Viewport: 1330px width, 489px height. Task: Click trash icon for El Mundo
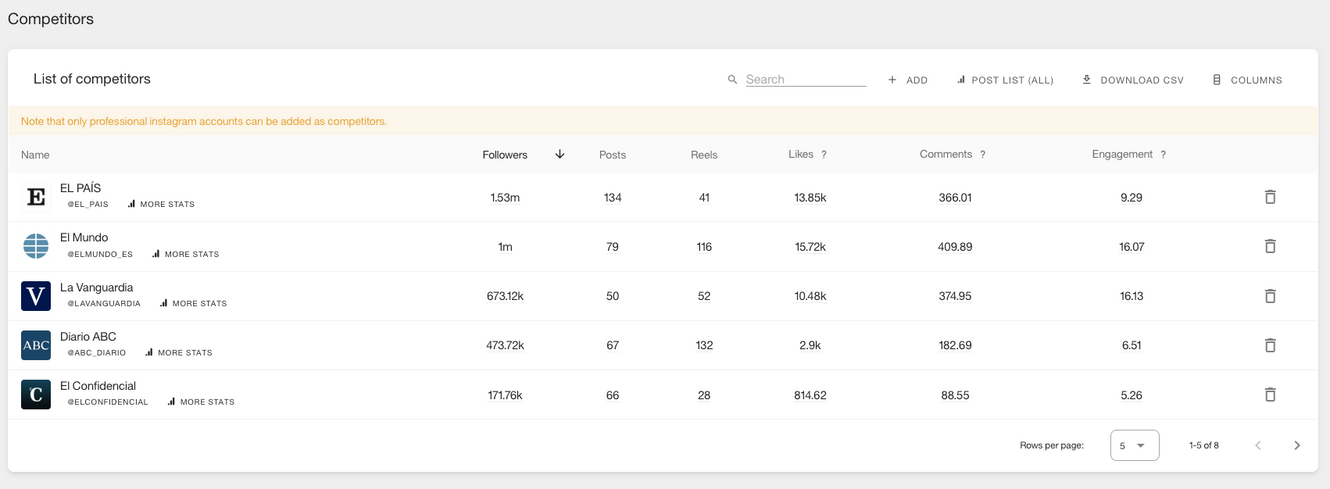1270,246
